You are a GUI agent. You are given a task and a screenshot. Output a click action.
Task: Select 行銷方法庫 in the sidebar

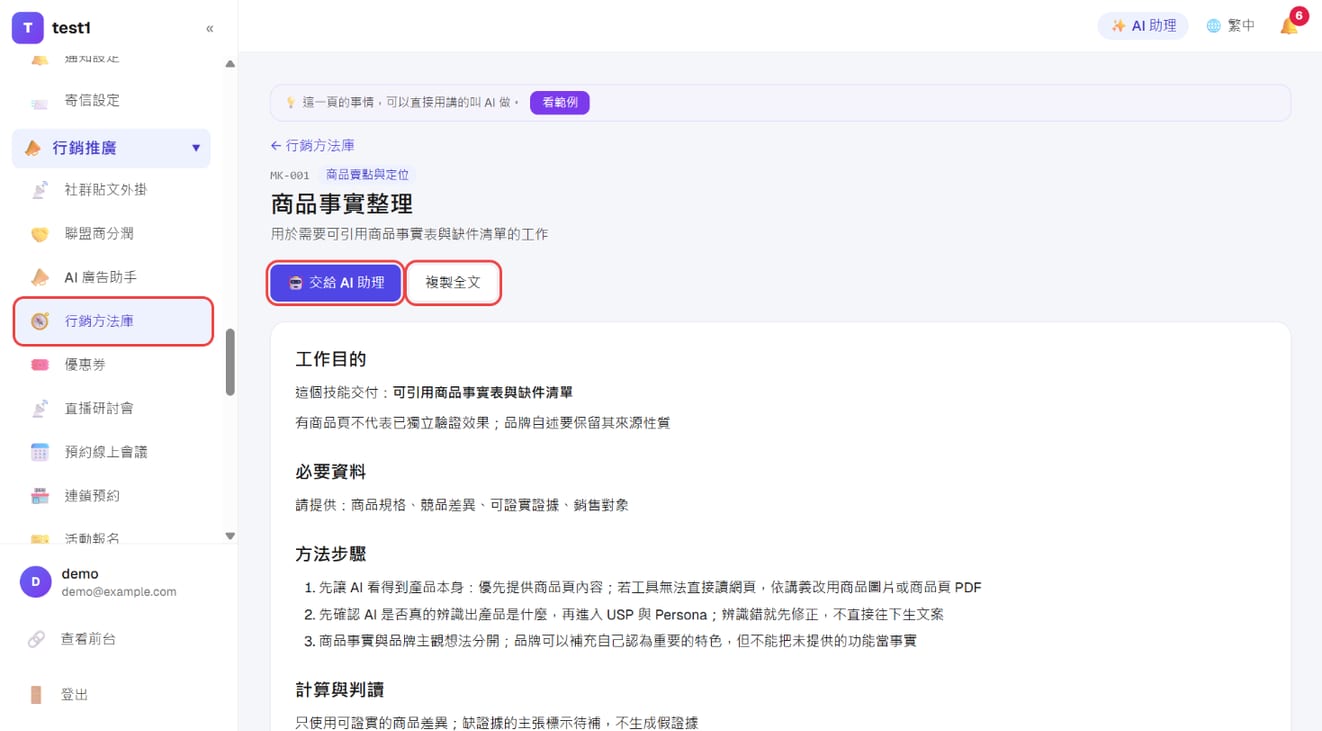(113, 321)
